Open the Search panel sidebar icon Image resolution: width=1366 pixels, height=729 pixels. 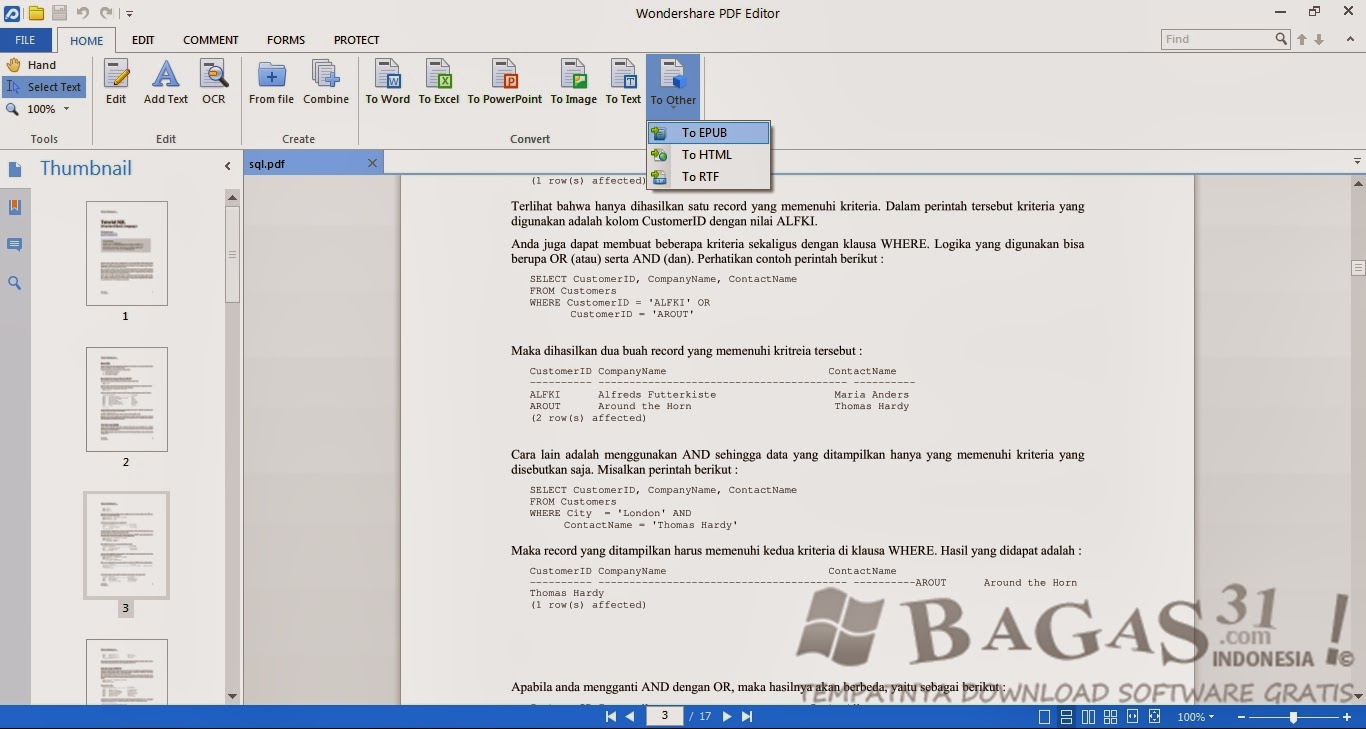[x=15, y=283]
